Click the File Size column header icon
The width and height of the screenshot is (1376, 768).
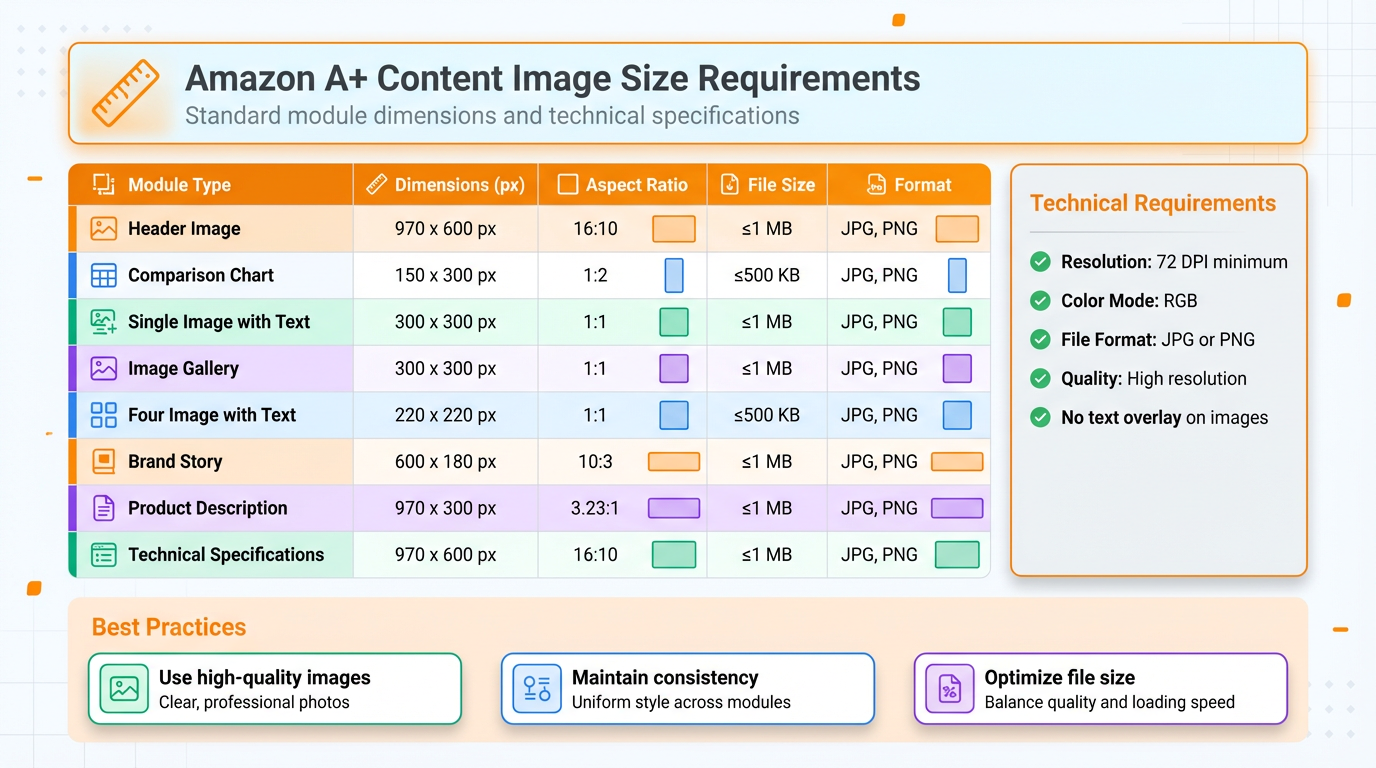tap(728, 184)
